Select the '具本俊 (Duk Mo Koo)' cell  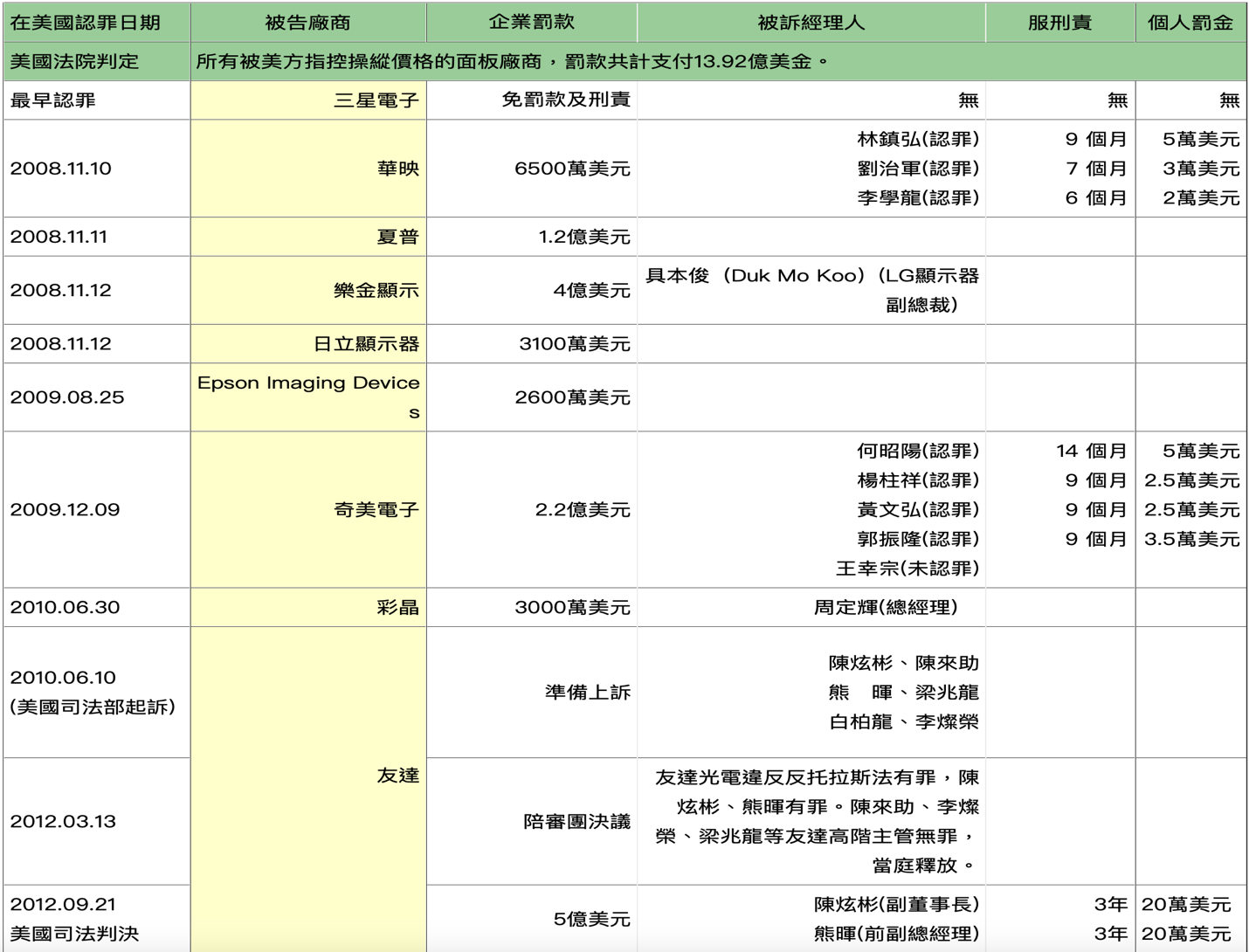tap(811, 290)
